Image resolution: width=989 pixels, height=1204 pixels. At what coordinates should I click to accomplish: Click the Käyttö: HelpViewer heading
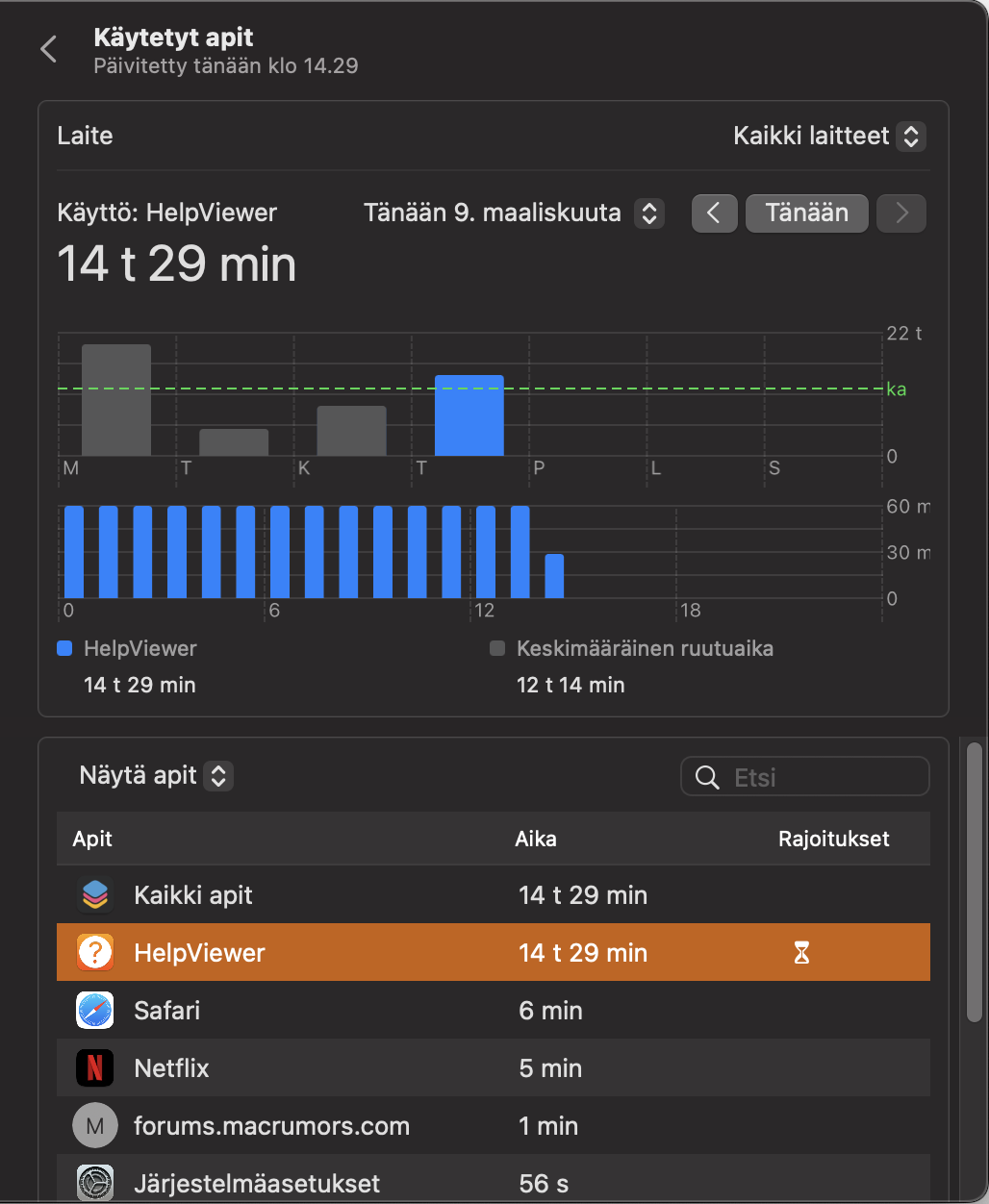click(x=167, y=213)
